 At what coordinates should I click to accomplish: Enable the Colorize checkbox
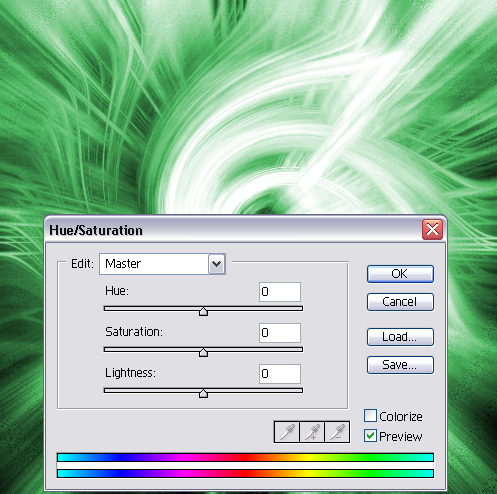coord(370,416)
